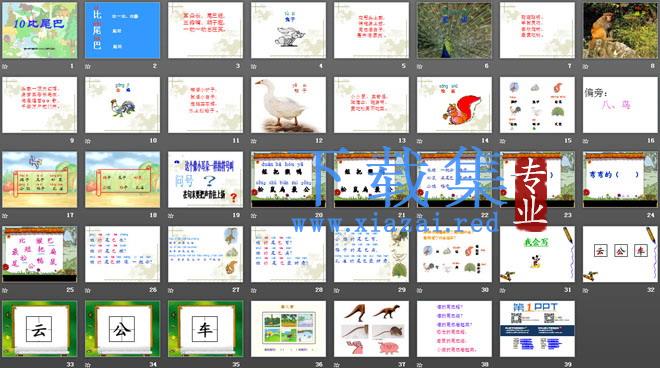
Task: Open slide 32 with 云 公 车 boxes
Action: pyautogui.click(x=620, y=254)
